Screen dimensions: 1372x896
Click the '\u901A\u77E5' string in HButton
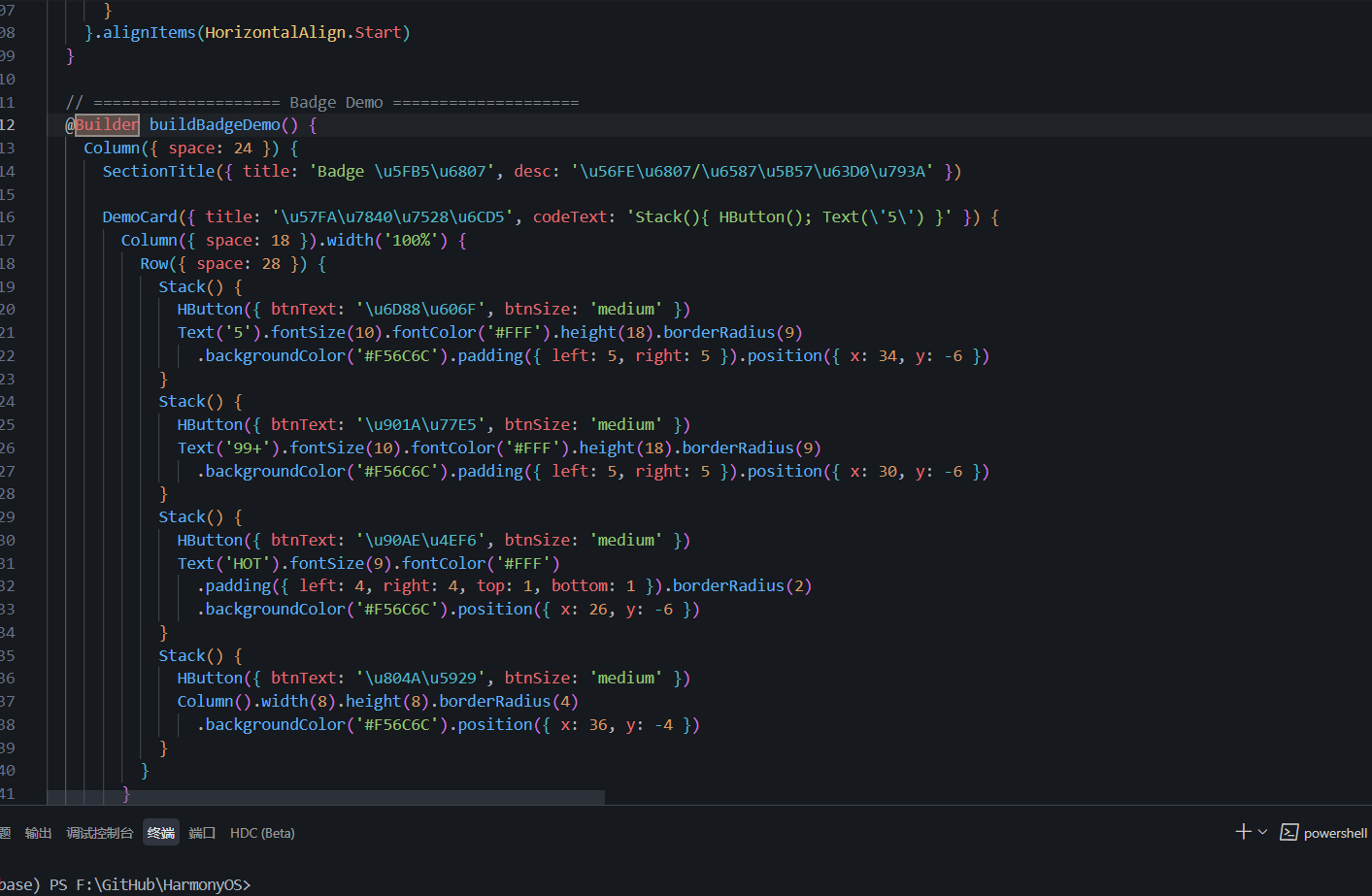tap(420, 424)
